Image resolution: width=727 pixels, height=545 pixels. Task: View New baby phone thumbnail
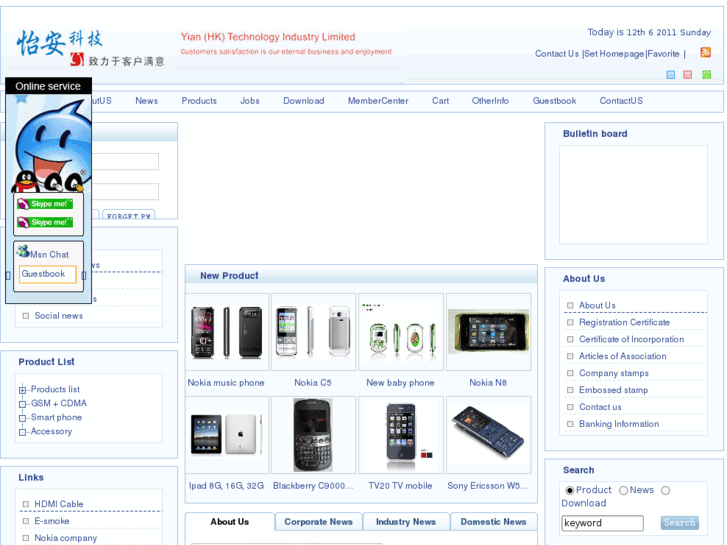click(401, 332)
